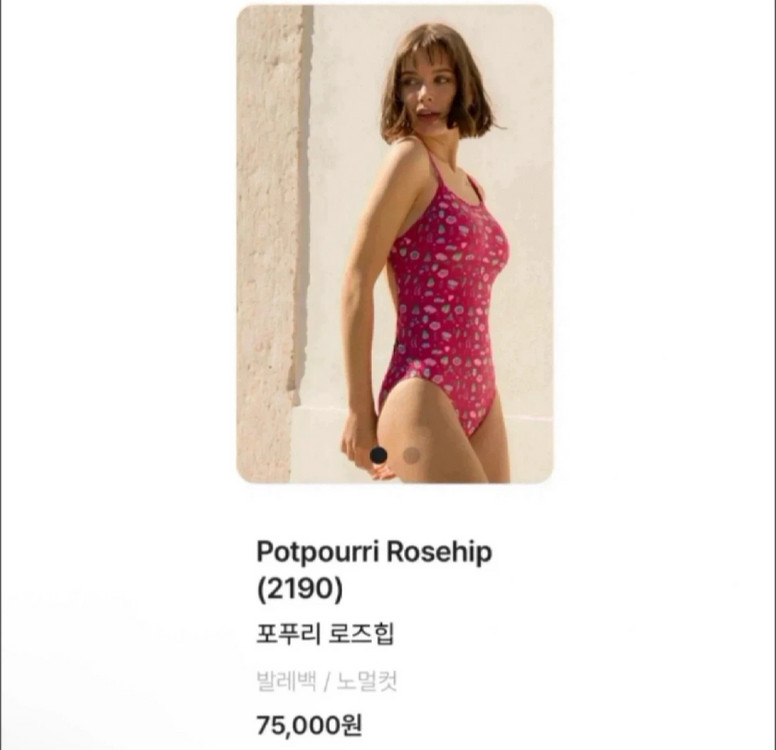Click the Korean word 로즈힙

[362, 634]
